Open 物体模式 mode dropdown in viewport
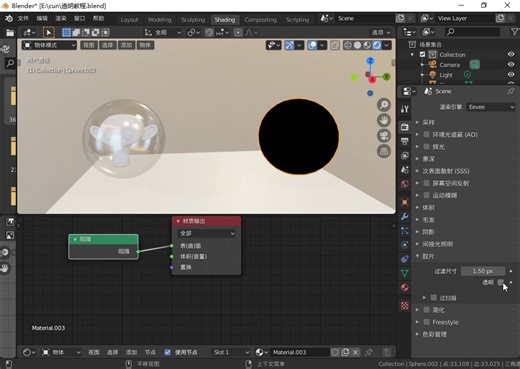520x369 pixels. 49,45
